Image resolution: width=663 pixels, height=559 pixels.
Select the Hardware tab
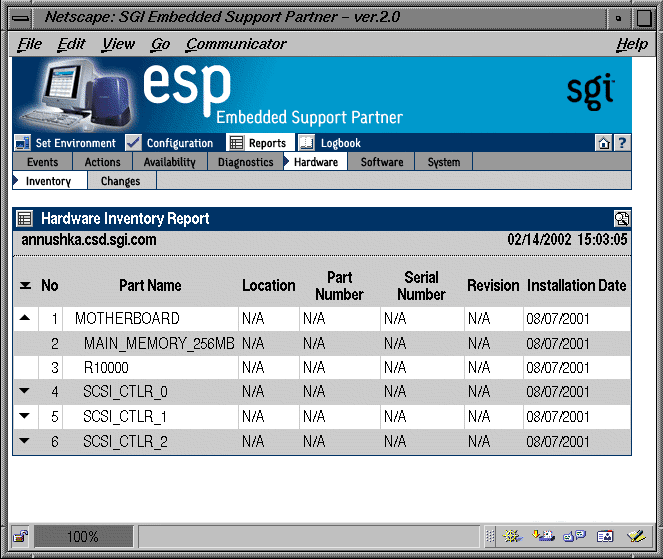point(315,162)
